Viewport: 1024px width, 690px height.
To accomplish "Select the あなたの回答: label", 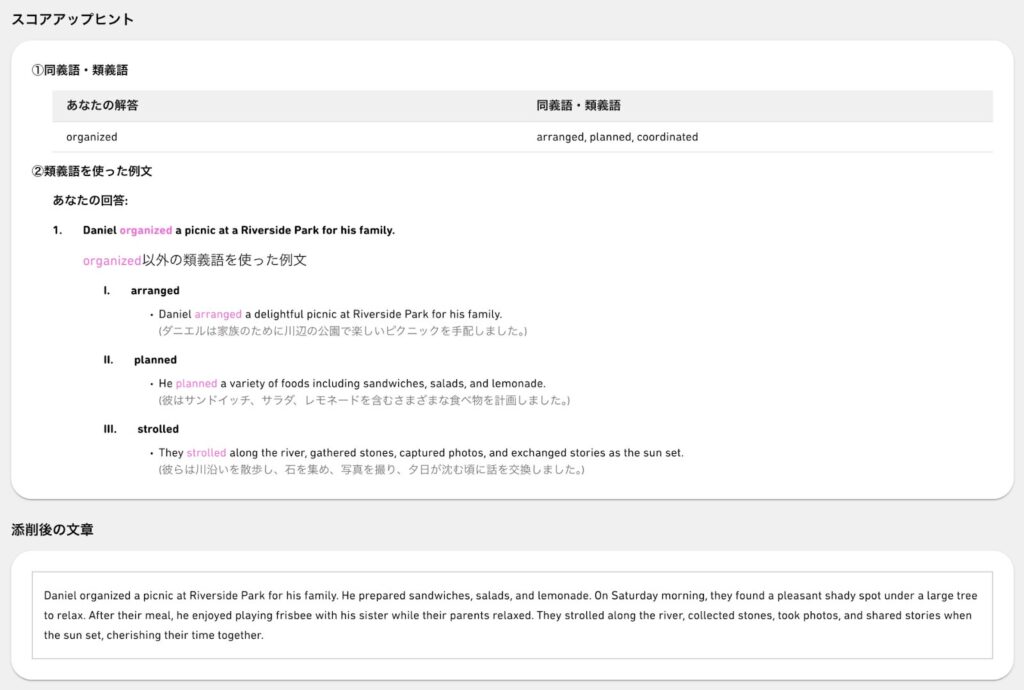I will pos(90,200).
